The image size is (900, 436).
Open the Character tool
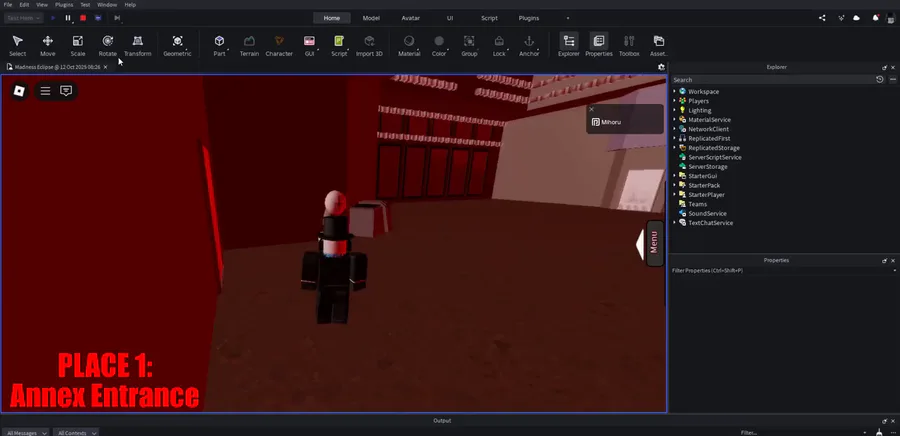[x=279, y=45]
